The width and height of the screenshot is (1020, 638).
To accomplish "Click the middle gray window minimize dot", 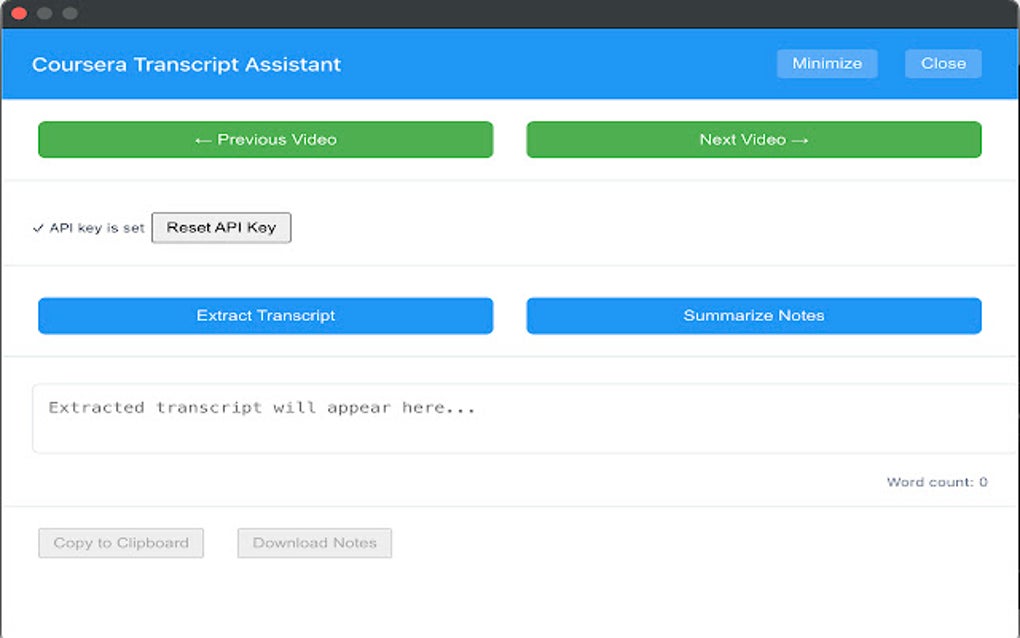I will (x=44, y=13).
